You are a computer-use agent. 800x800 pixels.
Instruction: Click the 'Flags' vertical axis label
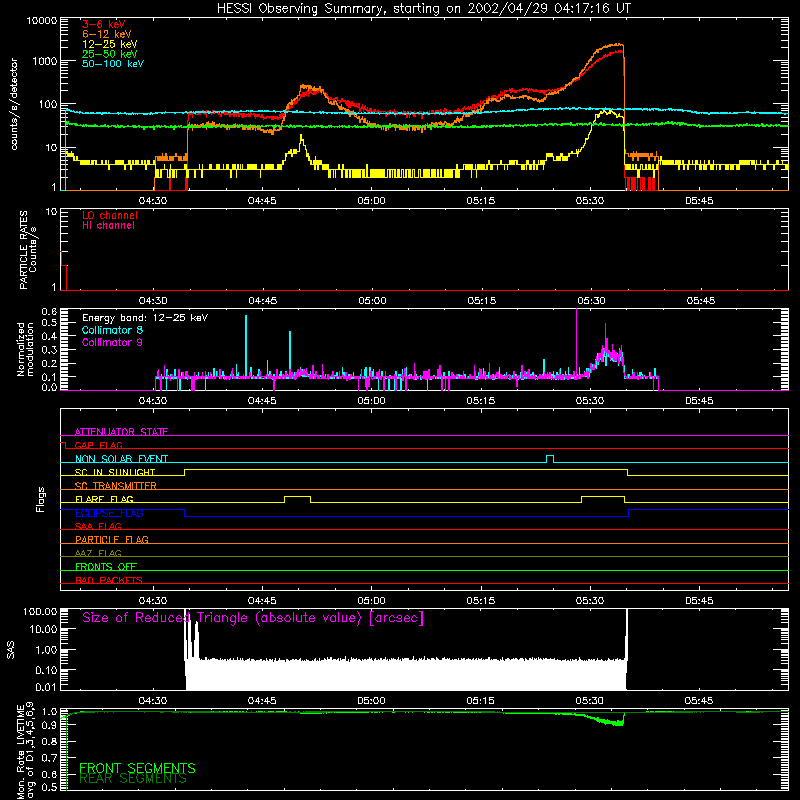point(40,499)
